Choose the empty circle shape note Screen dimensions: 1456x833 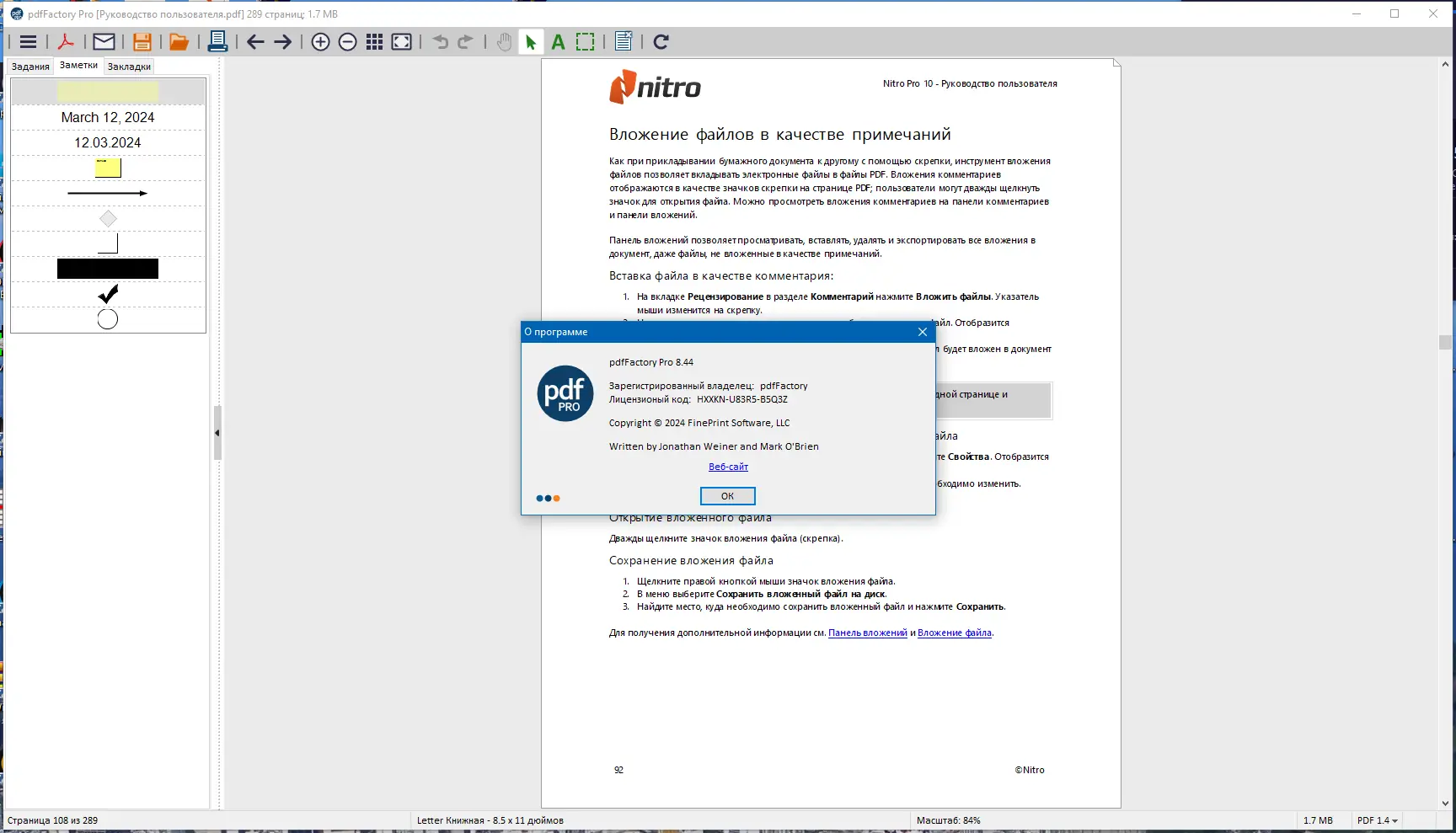[x=108, y=319]
